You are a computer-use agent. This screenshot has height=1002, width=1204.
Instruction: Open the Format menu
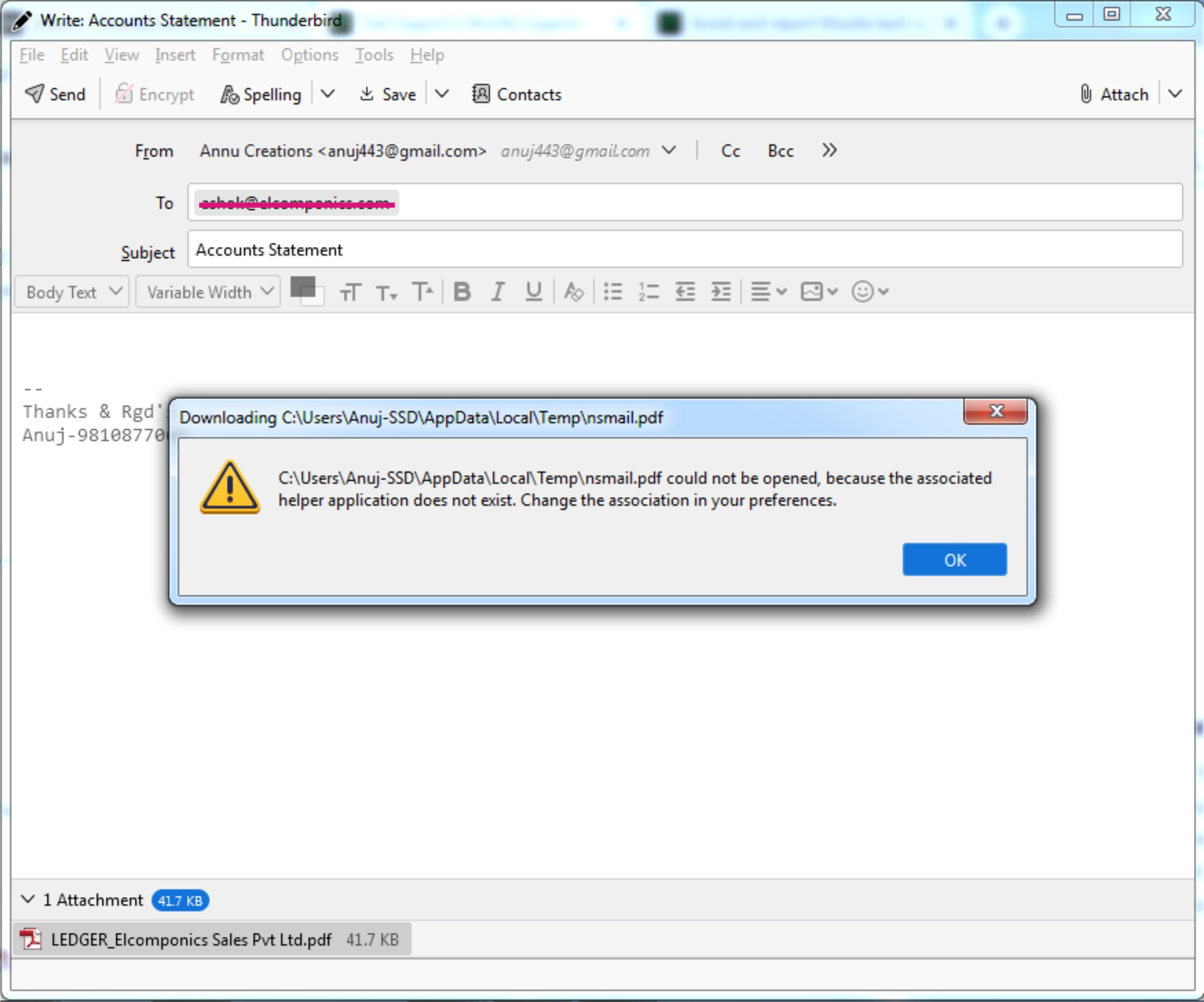[x=238, y=55]
